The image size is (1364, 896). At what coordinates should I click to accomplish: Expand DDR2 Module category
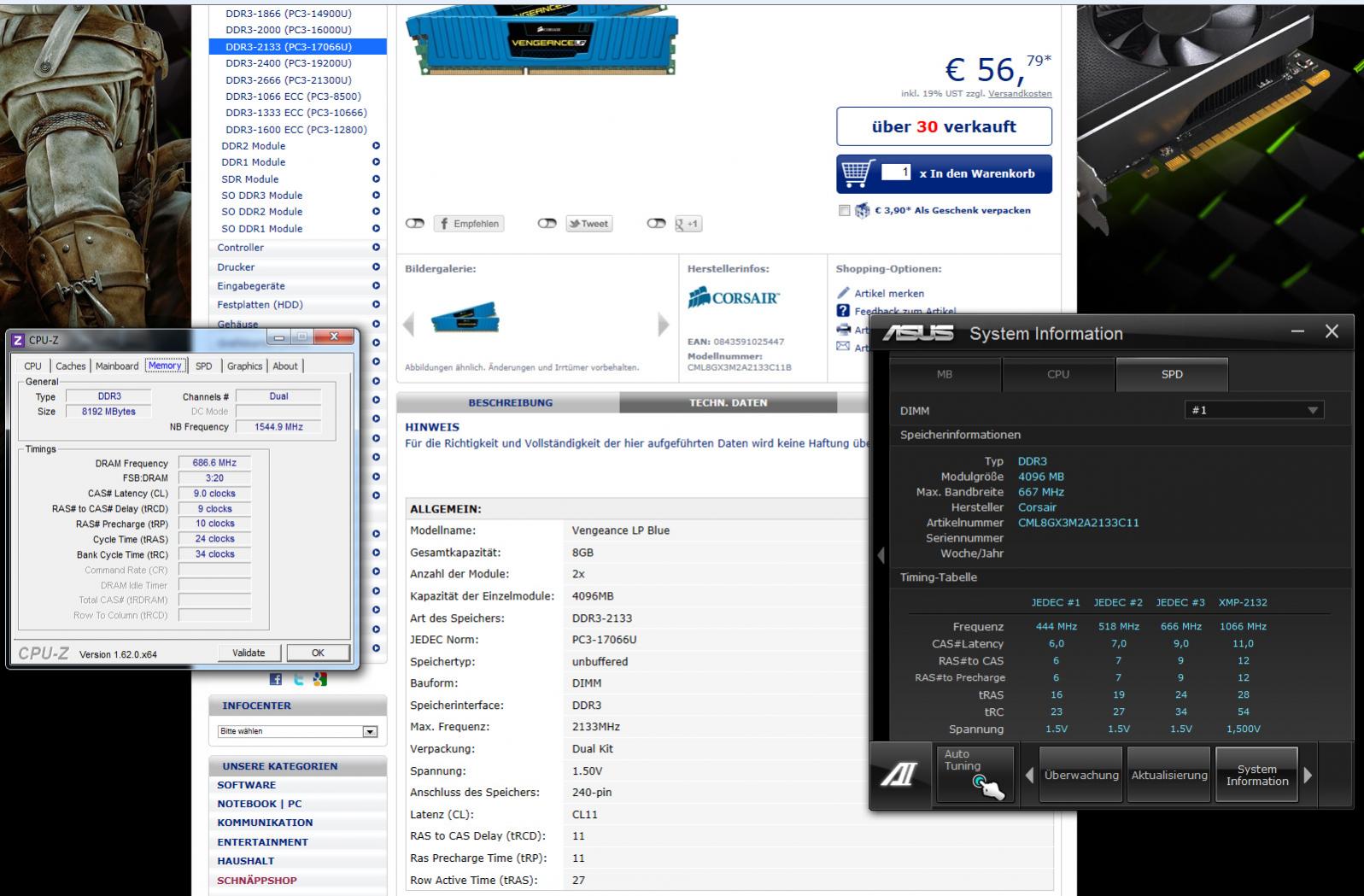376,146
